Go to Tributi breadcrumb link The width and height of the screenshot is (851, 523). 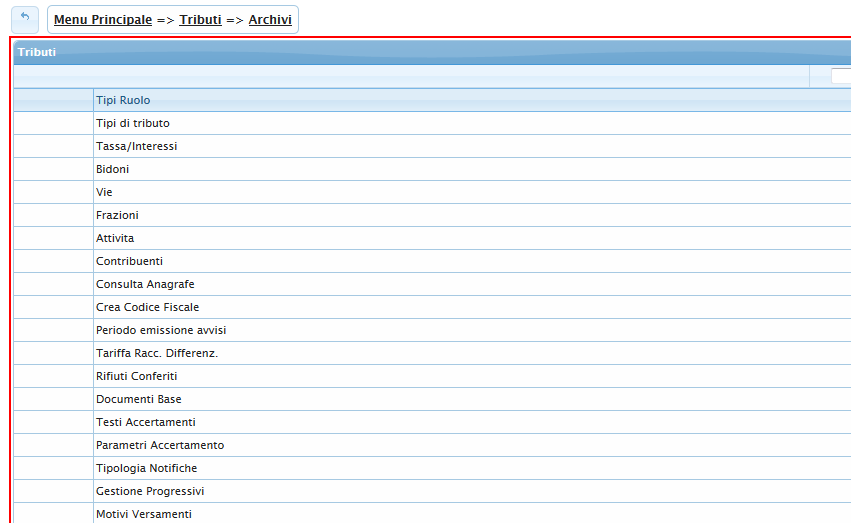pos(200,20)
